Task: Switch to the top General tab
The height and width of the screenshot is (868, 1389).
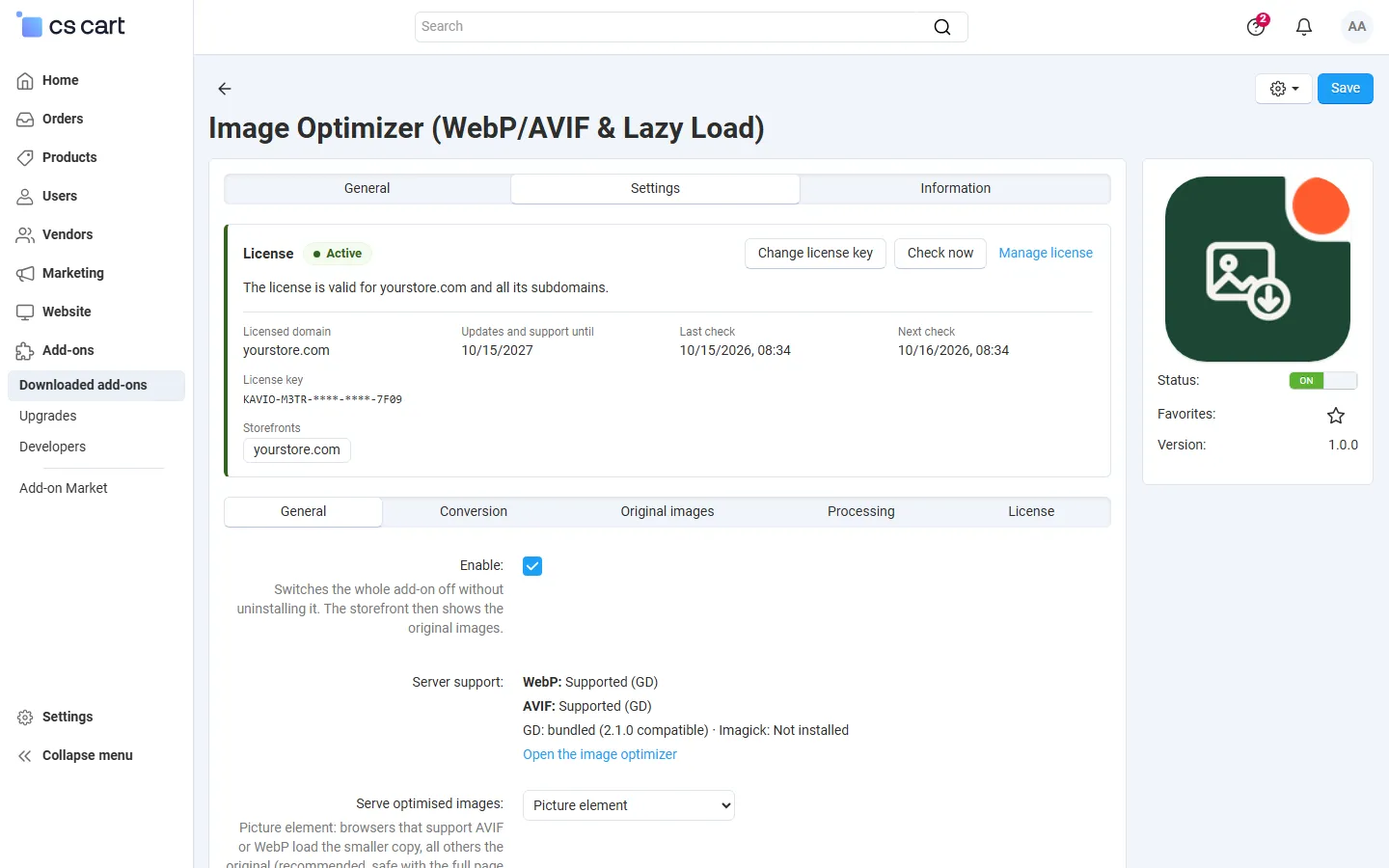Action: (368, 189)
